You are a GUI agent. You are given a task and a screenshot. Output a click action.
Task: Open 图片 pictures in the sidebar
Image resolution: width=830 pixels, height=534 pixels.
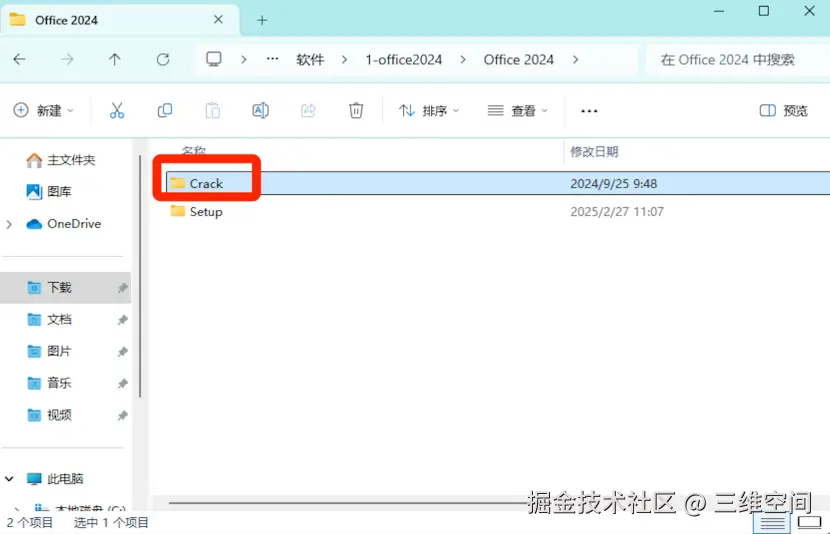click(x=49, y=351)
